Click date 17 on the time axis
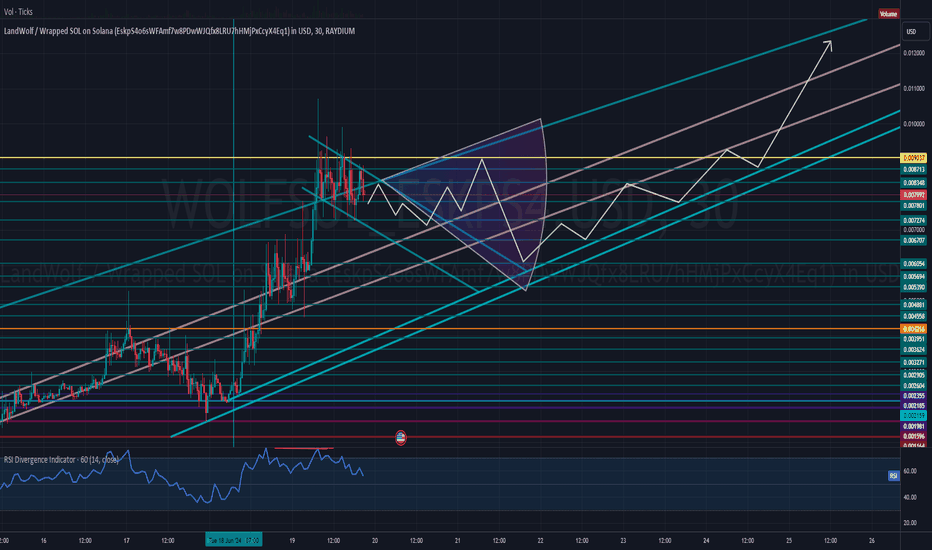This screenshot has width=932, height=550. click(x=127, y=540)
